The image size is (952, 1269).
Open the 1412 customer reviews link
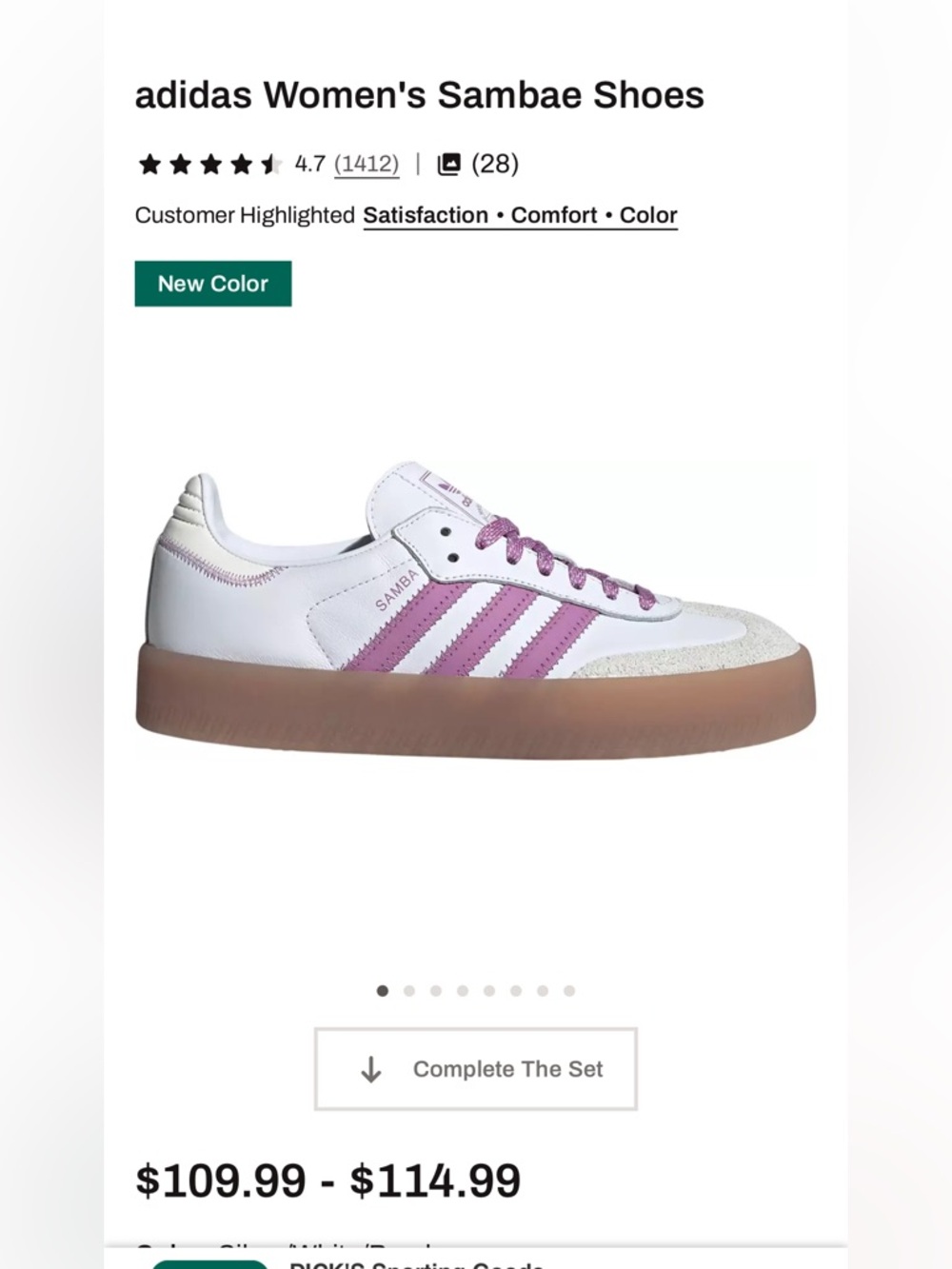click(366, 163)
